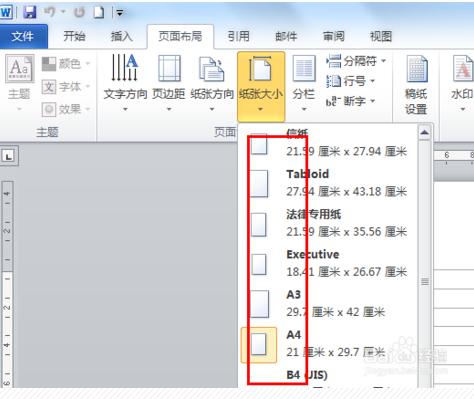Open the 邮件 tab
The height and width of the screenshot is (399, 474).
286,36
